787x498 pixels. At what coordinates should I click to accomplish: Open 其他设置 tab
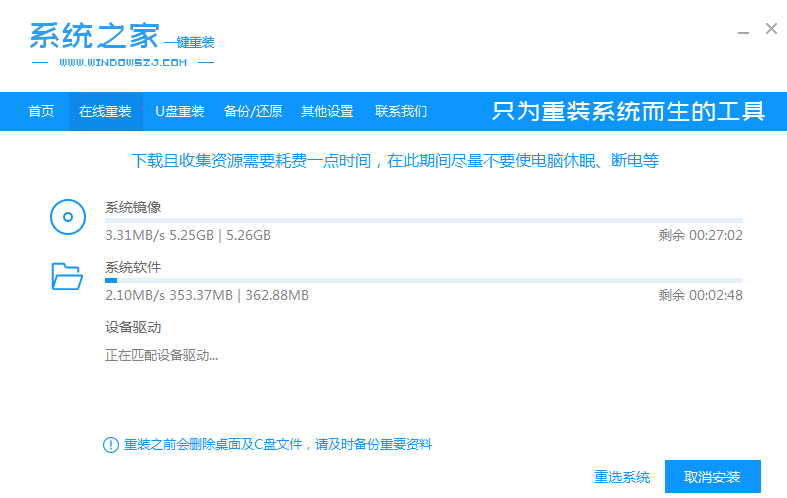(x=327, y=111)
